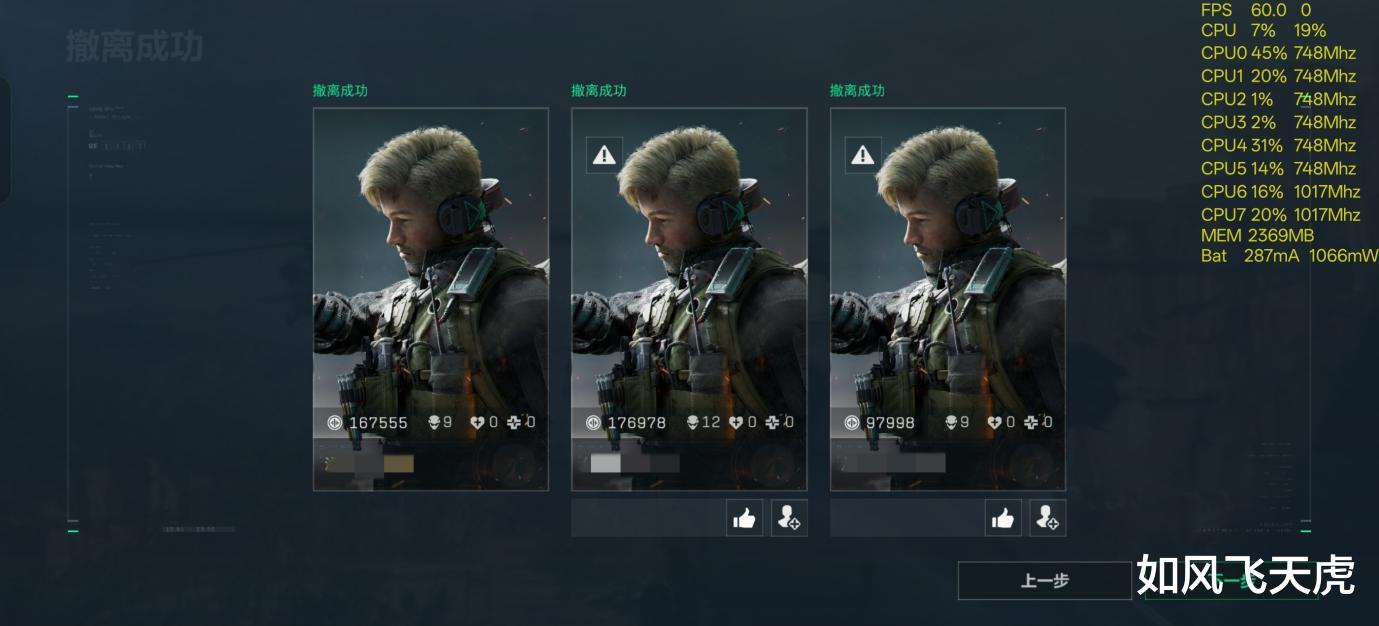The width and height of the screenshot is (1379, 626).
Task: Click coin icon beside 167555
Action: pyautogui.click(x=335, y=423)
